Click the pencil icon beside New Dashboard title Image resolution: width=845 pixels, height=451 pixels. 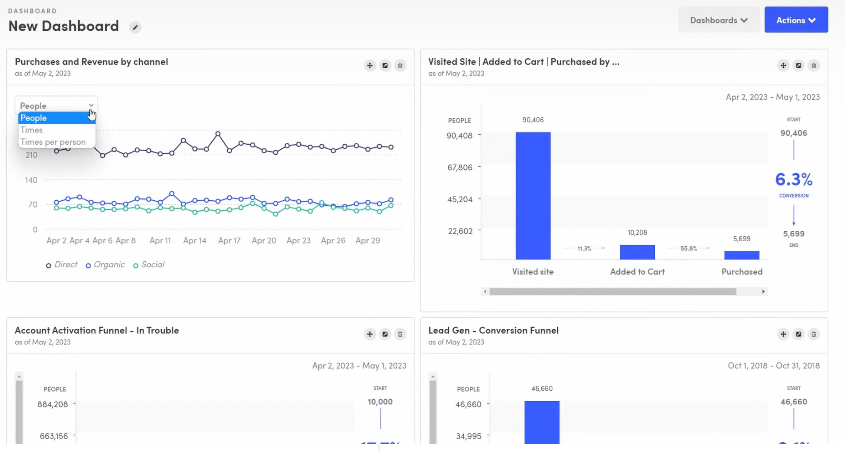[136, 27]
